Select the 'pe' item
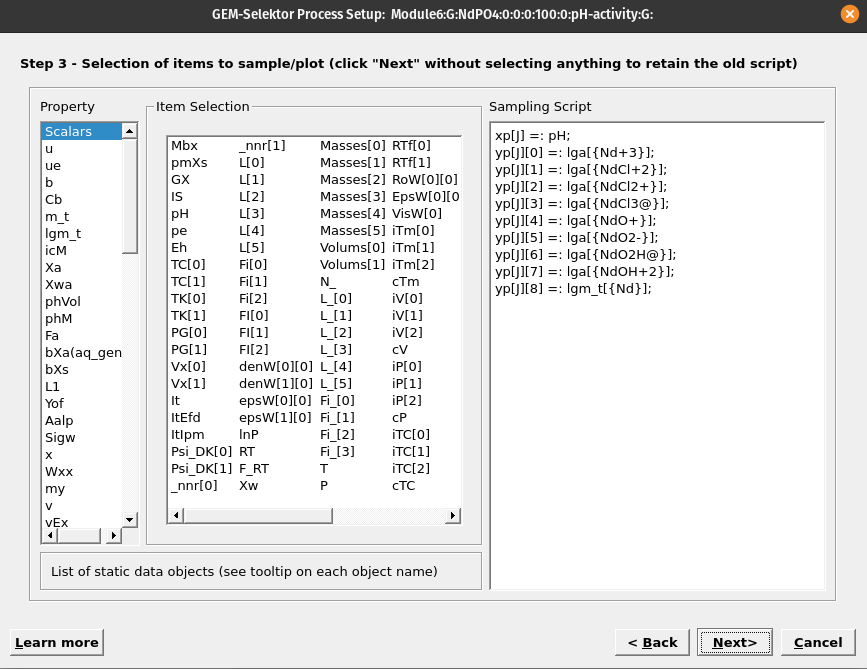The height and width of the screenshot is (669, 867). coord(179,231)
